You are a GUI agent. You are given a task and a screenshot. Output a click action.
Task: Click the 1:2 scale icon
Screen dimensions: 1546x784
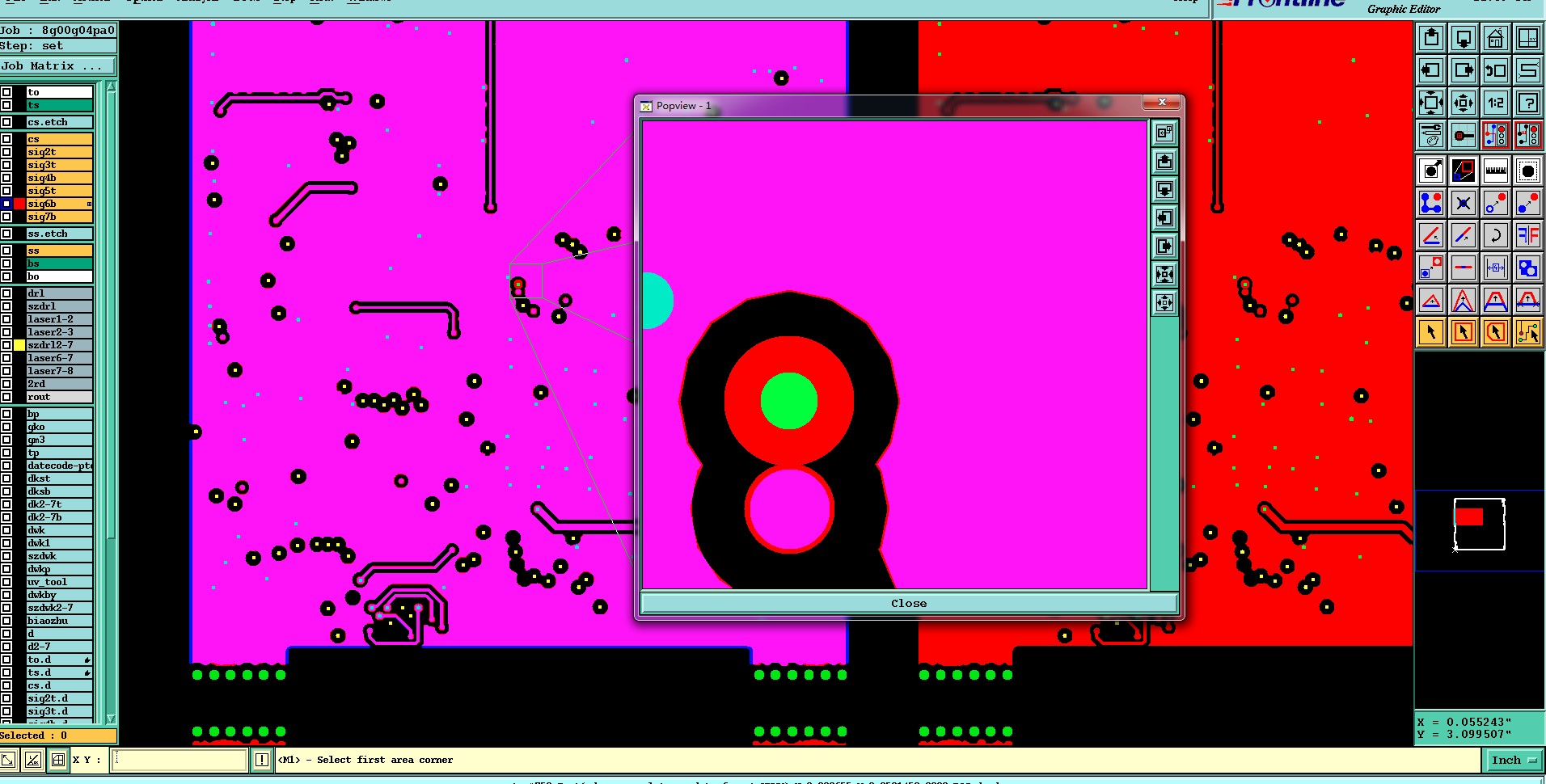tap(1496, 103)
